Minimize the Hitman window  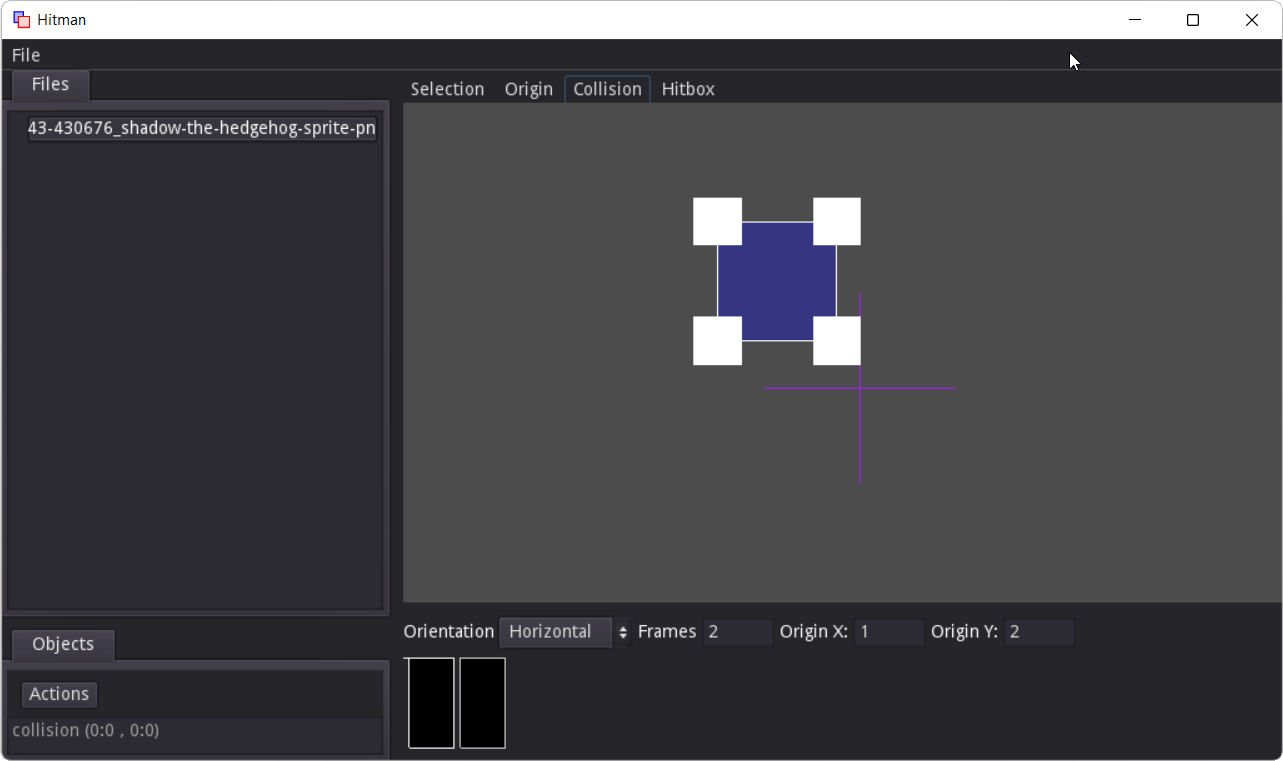[x=1134, y=20]
